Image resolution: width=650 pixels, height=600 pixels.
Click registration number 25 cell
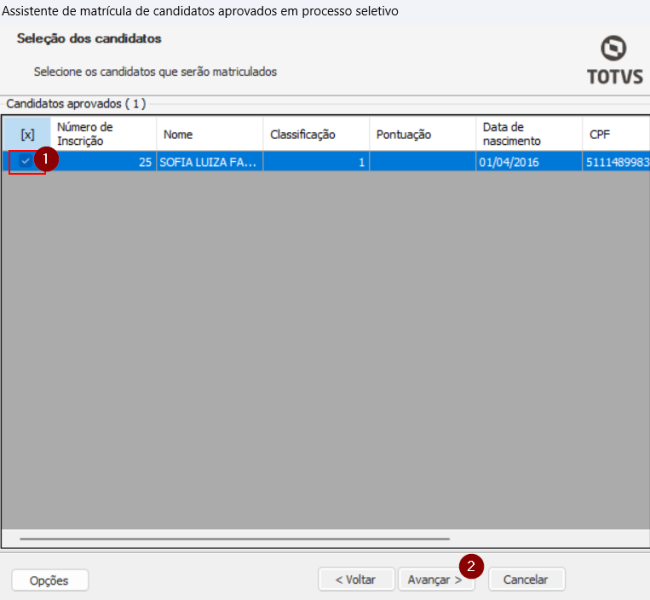[103, 161]
